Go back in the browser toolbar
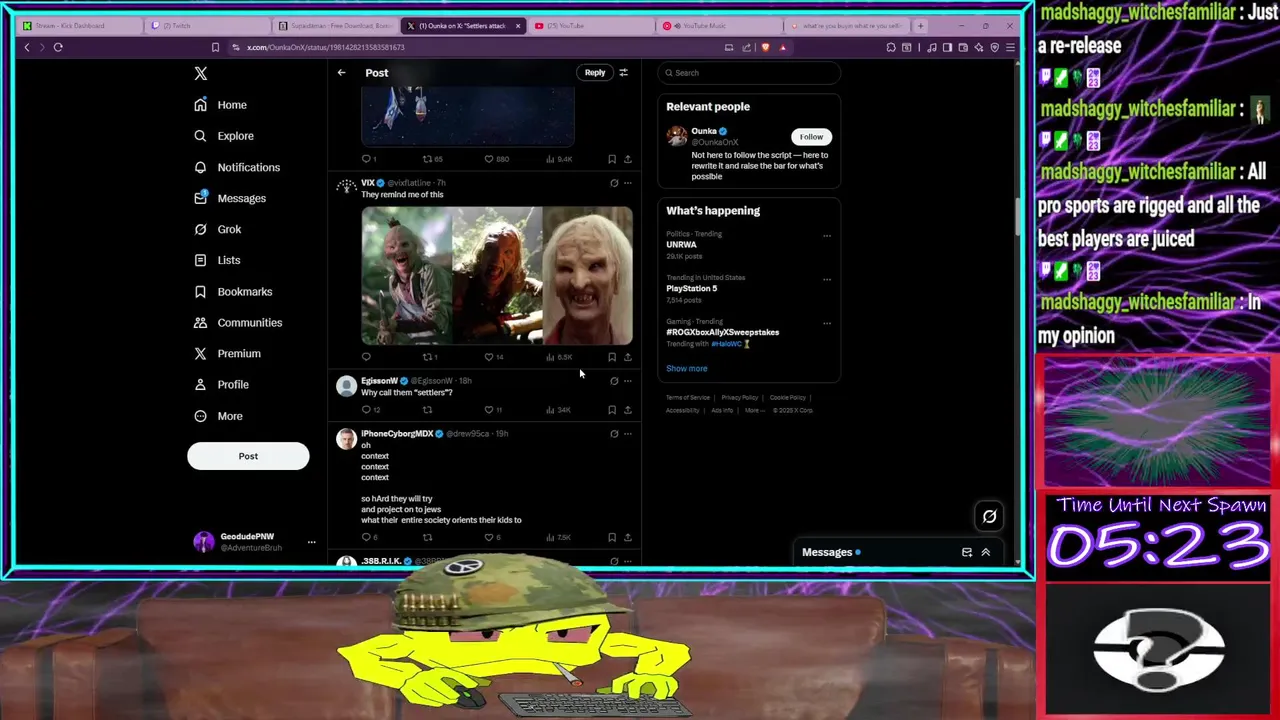 [27, 47]
